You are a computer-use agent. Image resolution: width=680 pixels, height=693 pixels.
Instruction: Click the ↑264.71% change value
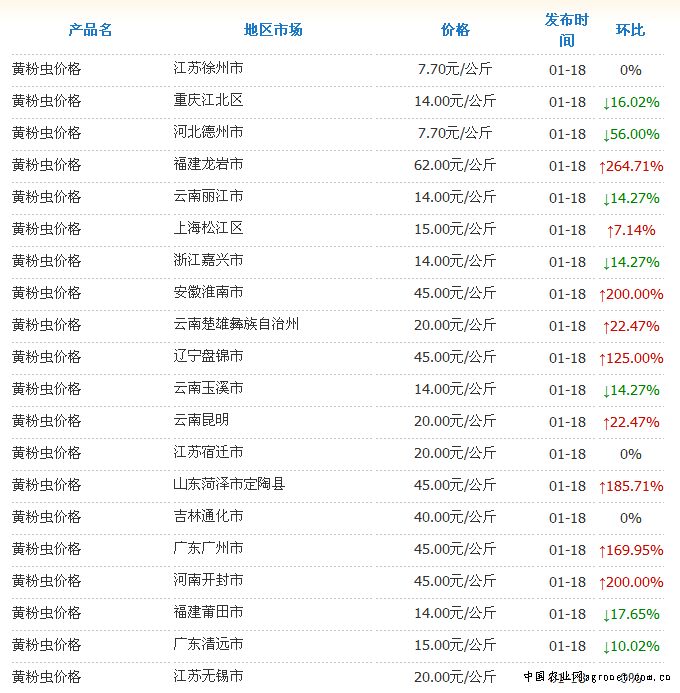coord(630,166)
